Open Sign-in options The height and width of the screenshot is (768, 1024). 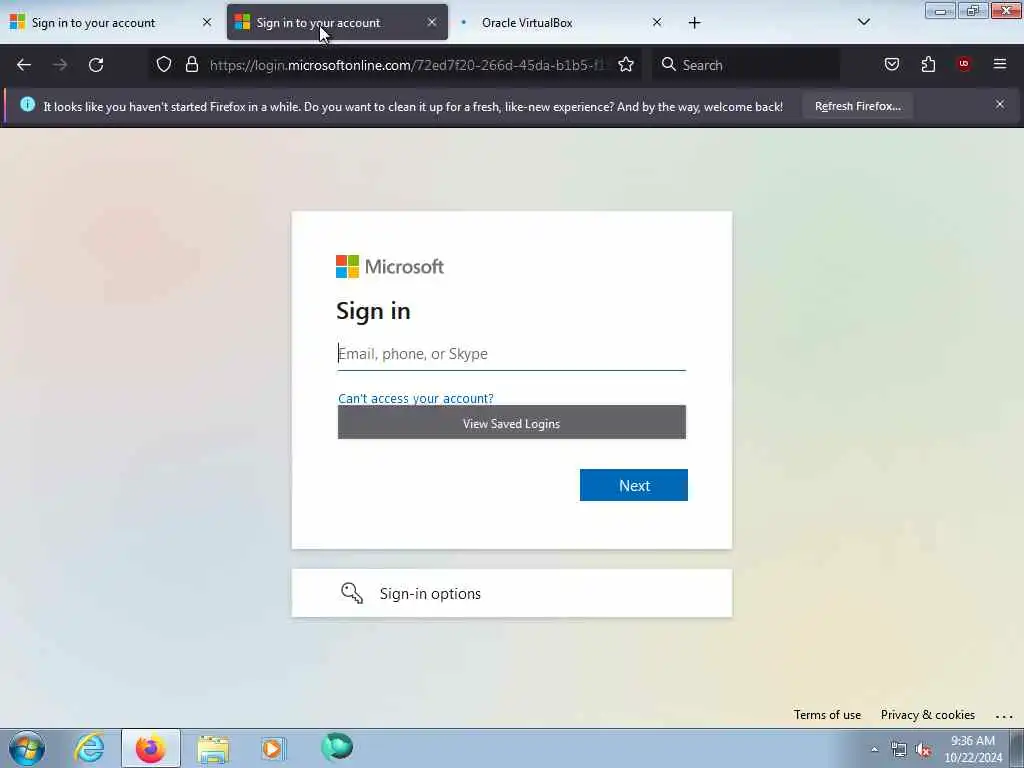point(511,593)
